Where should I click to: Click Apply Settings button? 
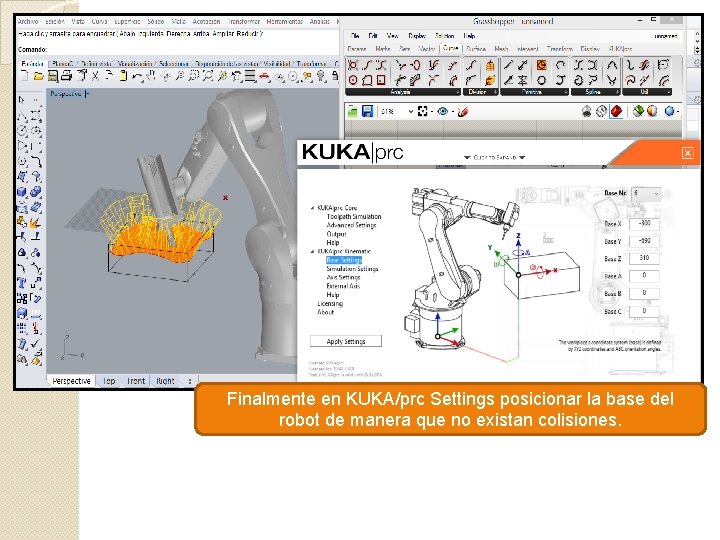[346, 341]
